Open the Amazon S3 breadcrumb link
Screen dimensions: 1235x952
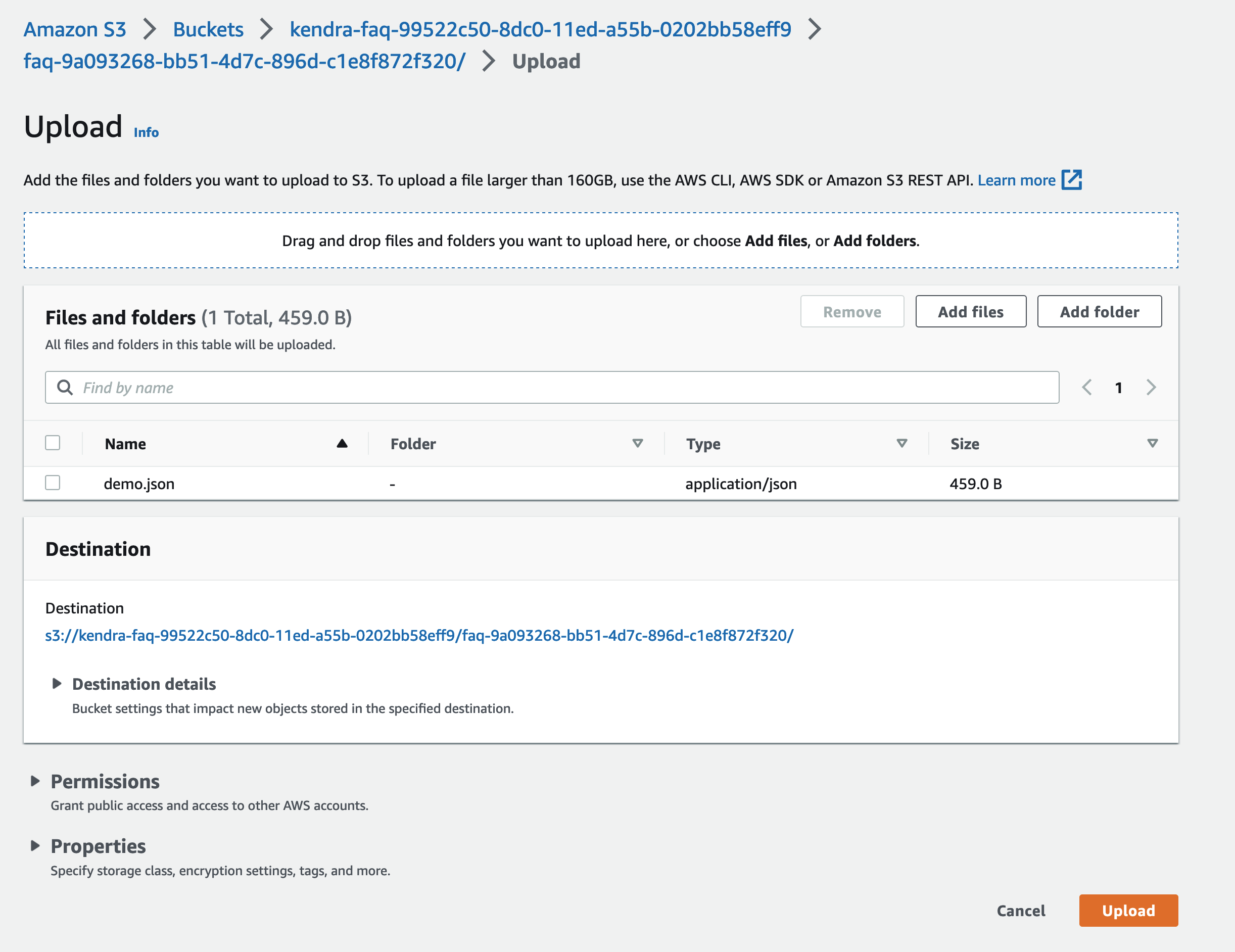coord(75,29)
